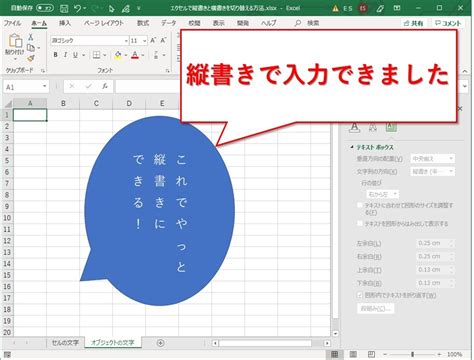The image size is (474, 360).
Task: Click the zoom in plus button
Action: tap(439, 354)
